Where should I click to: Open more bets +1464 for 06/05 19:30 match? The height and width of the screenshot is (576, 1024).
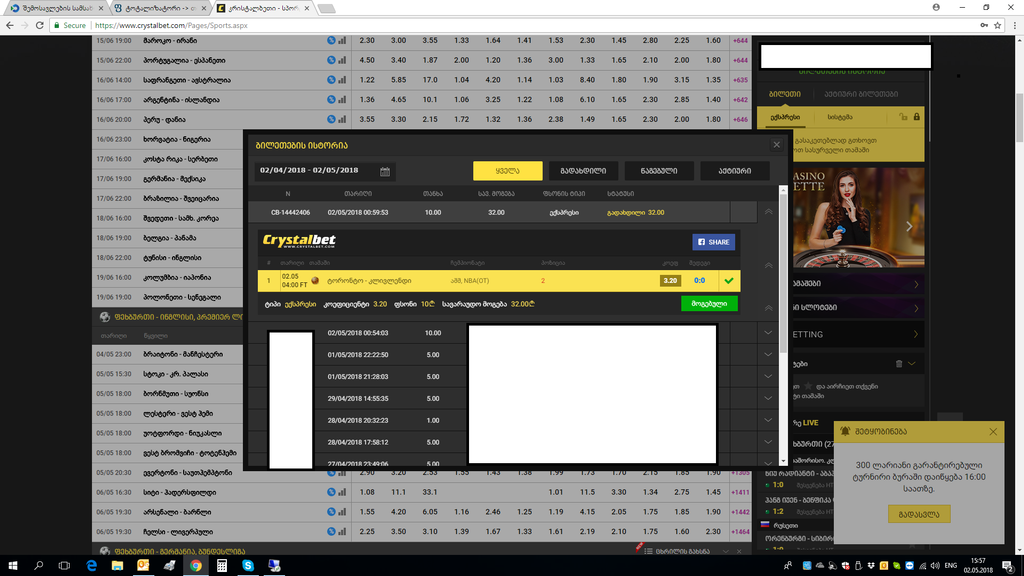click(741, 532)
